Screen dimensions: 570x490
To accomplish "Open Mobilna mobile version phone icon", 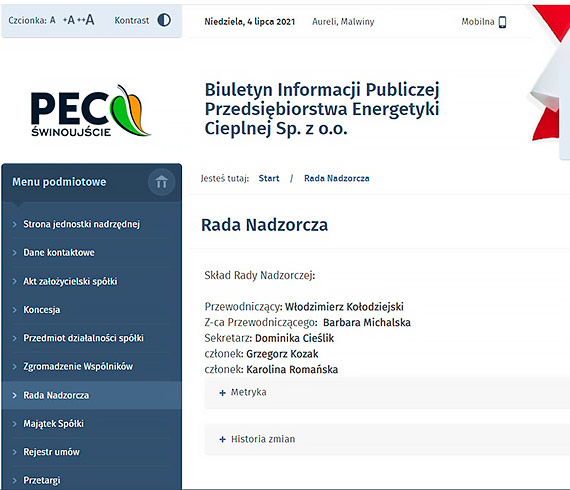I will (502, 22).
